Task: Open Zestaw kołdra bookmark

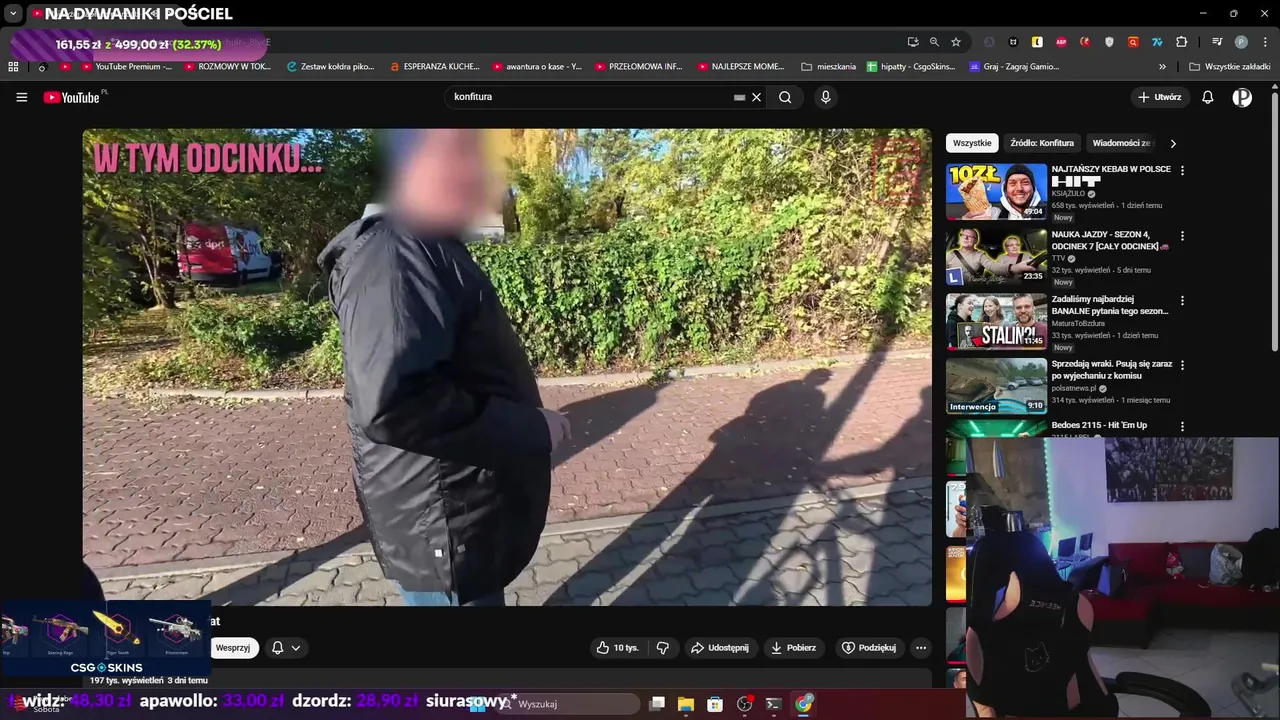Action: tap(330, 67)
